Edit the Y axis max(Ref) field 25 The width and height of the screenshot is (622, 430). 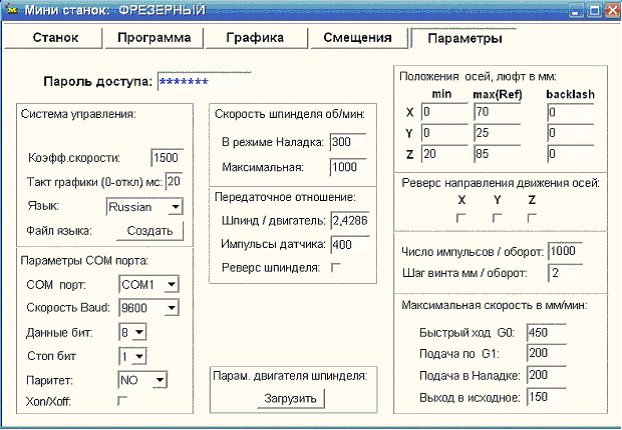click(x=497, y=133)
